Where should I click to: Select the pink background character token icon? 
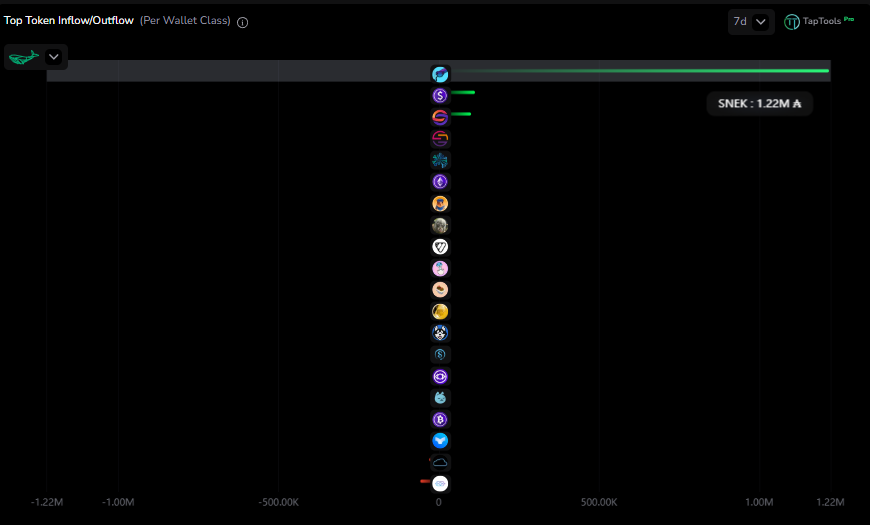[x=440, y=269]
